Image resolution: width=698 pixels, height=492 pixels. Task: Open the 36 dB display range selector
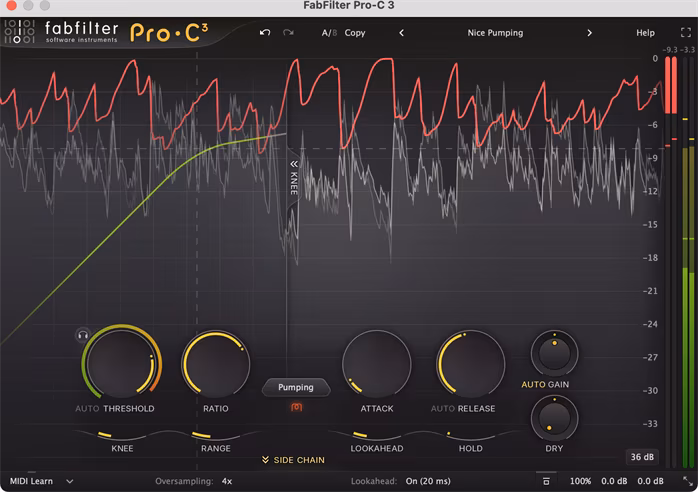(642, 457)
